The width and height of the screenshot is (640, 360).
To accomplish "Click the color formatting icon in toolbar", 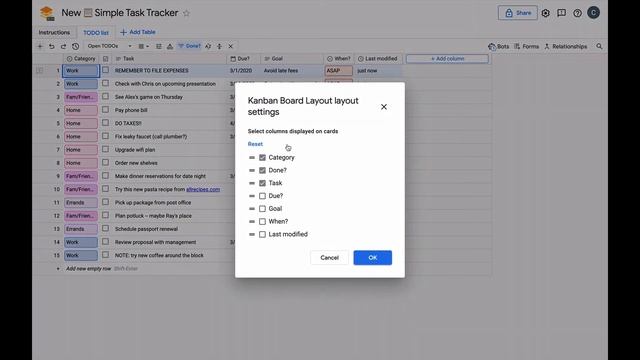I will pyautogui.click(x=170, y=46).
